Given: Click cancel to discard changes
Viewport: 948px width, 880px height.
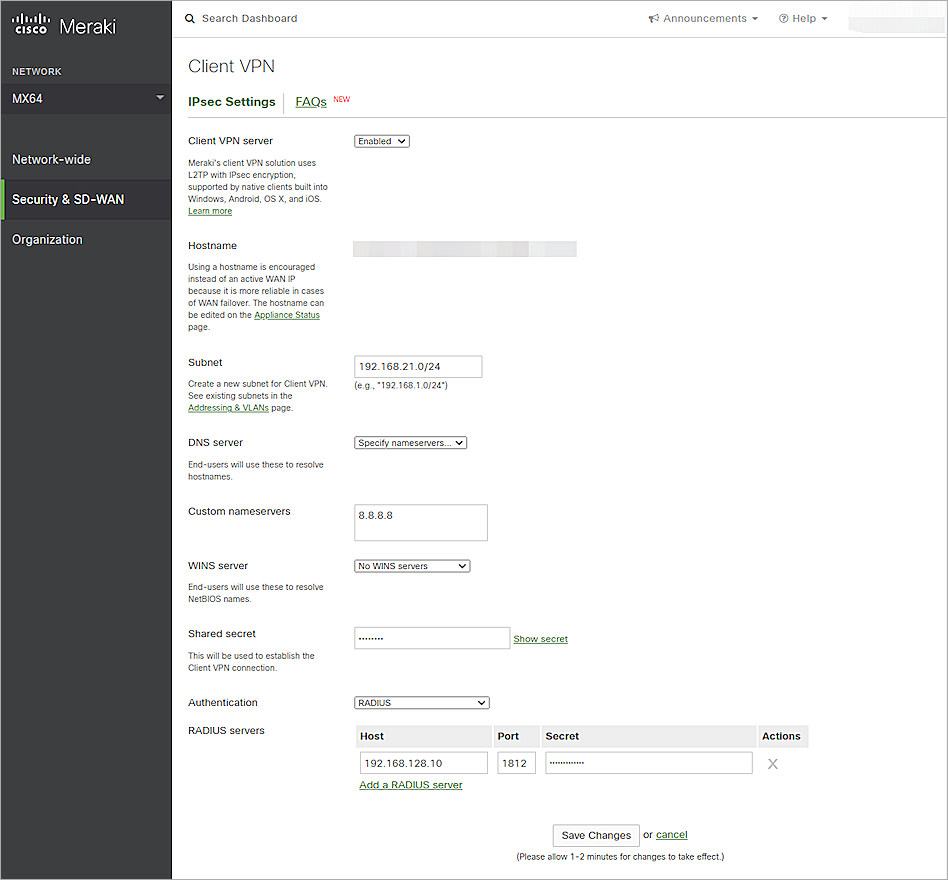Looking at the screenshot, I should [671, 834].
